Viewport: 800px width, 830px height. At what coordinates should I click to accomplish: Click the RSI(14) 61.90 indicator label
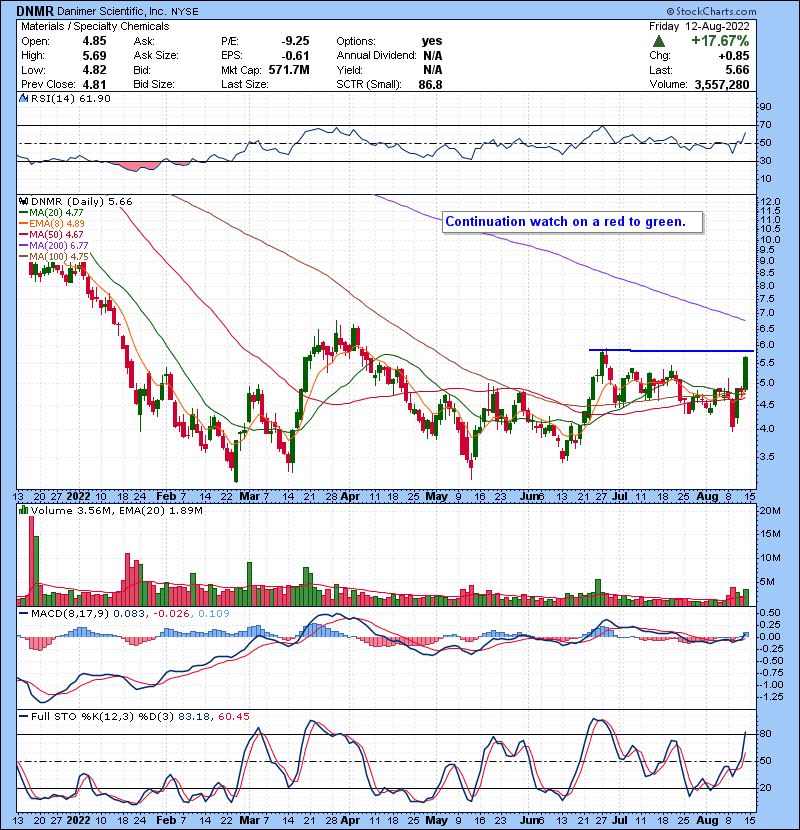(x=71, y=98)
